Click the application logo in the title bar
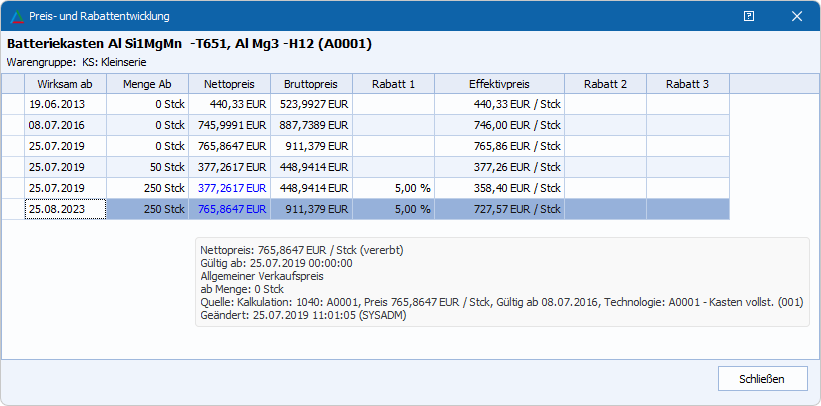The height and width of the screenshot is (406, 821). click(x=17, y=16)
